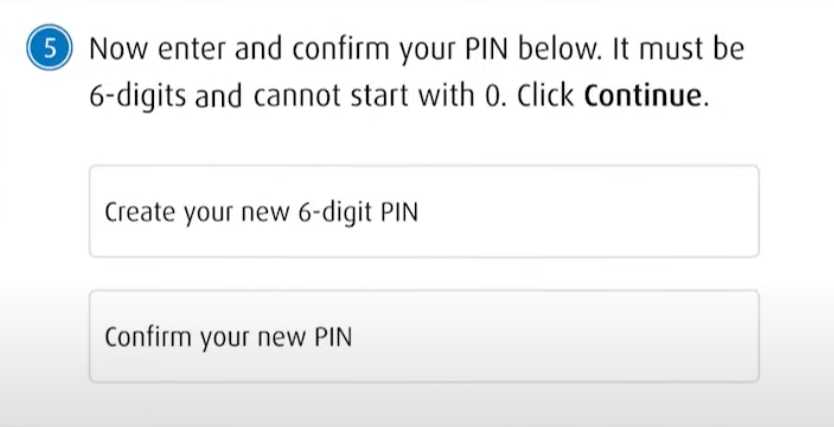Focus the Create your new 6-digit PIN field
The height and width of the screenshot is (427, 834).
coord(423,212)
